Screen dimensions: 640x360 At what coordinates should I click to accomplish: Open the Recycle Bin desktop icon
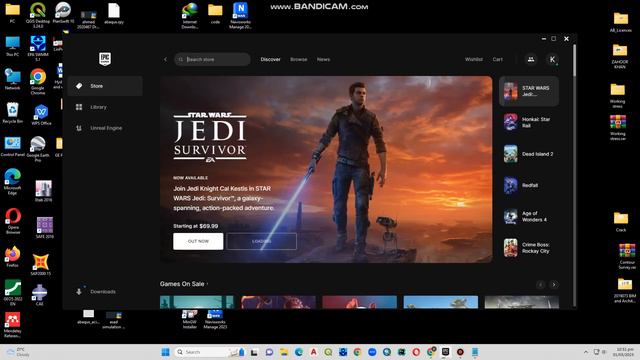[x=12, y=113]
